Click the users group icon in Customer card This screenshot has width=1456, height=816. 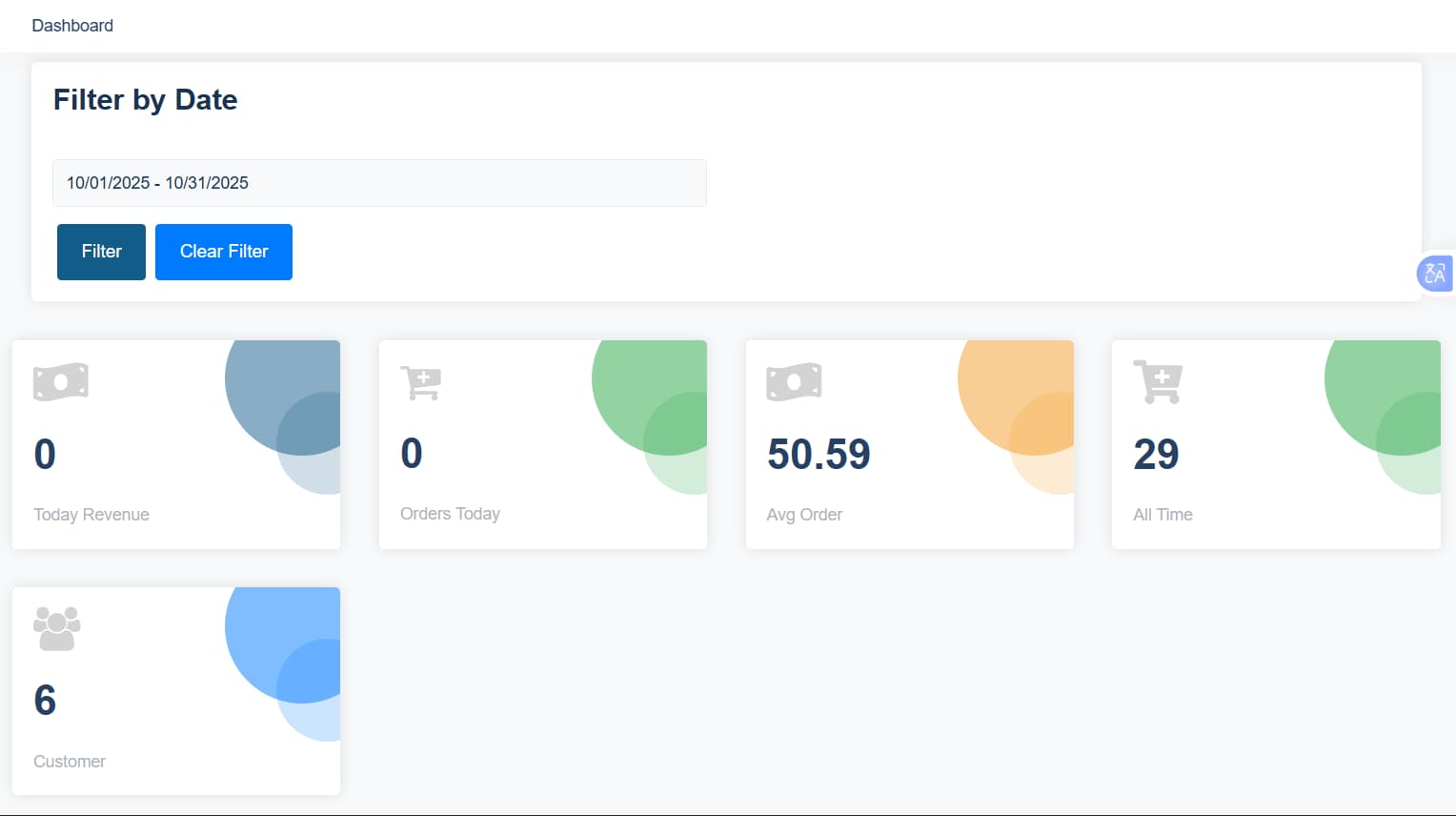pos(57,628)
